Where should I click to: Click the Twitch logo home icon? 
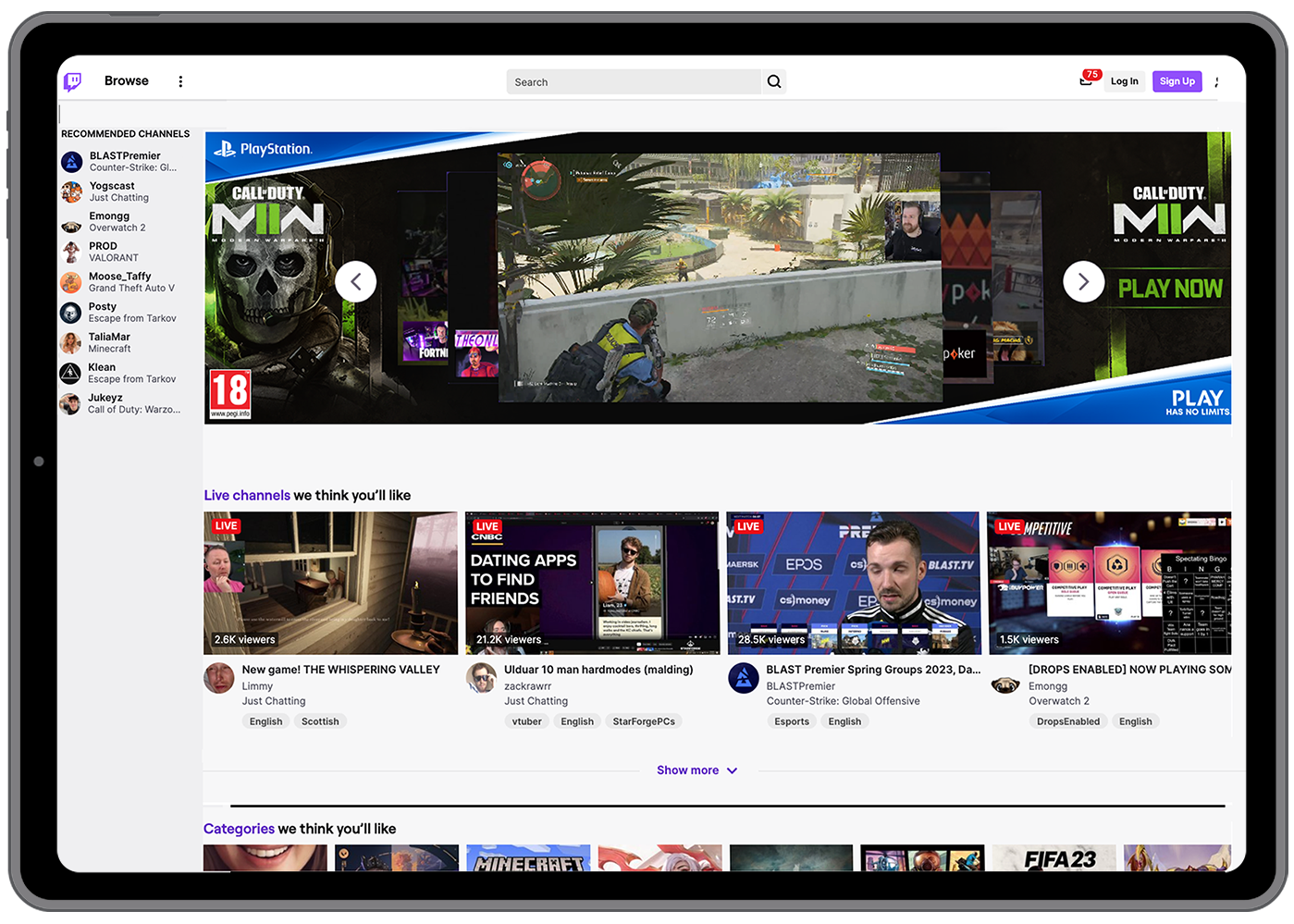[72, 81]
